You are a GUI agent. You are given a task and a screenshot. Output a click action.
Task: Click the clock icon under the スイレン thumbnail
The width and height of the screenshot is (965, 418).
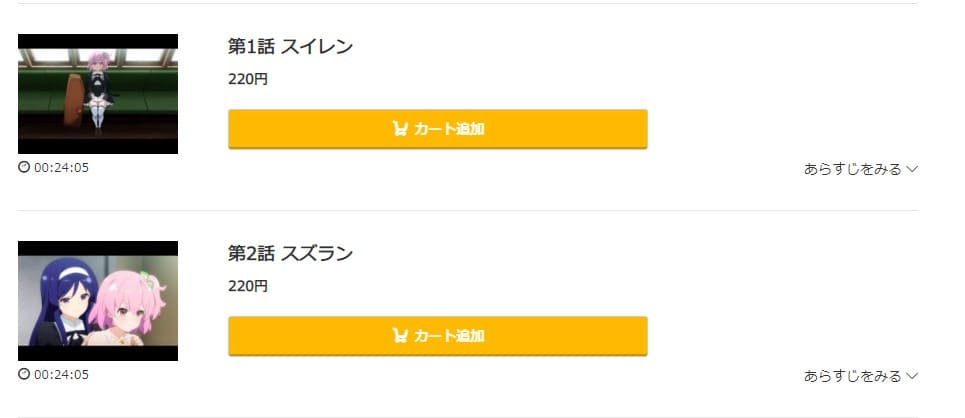pos(24,167)
